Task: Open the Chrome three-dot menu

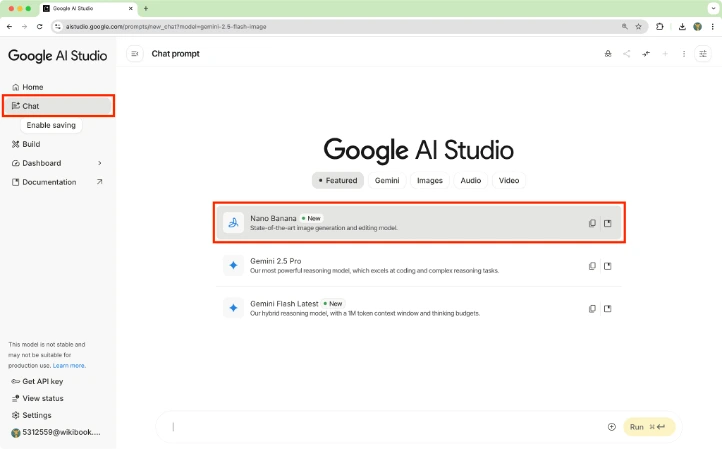Action: point(712,27)
